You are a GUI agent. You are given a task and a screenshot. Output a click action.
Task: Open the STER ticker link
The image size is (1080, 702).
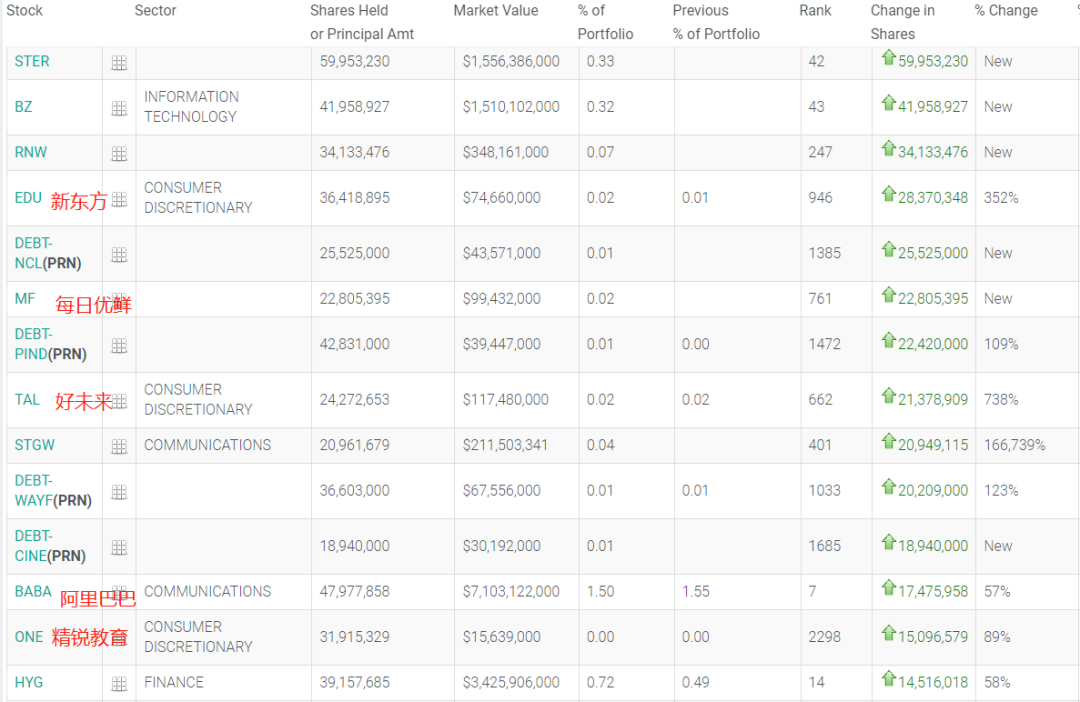pyautogui.click(x=32, y=61)
